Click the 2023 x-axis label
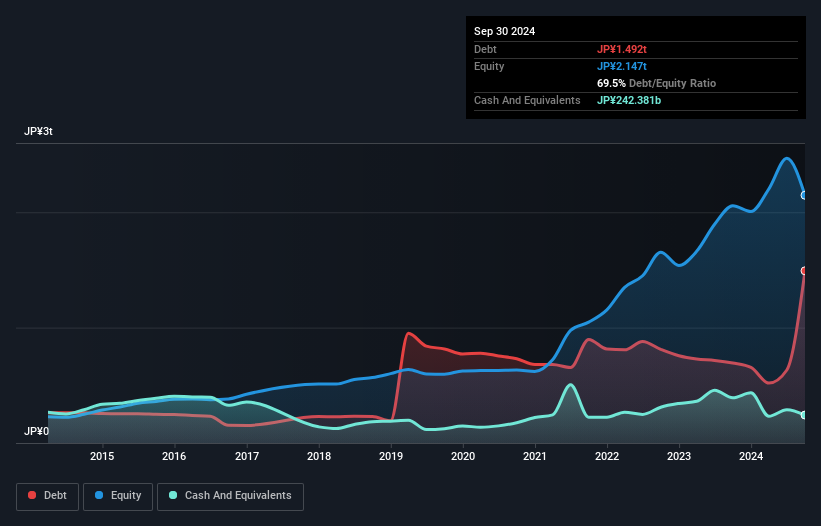This screenshot has height=526, width=821. (x=679, y=456)
